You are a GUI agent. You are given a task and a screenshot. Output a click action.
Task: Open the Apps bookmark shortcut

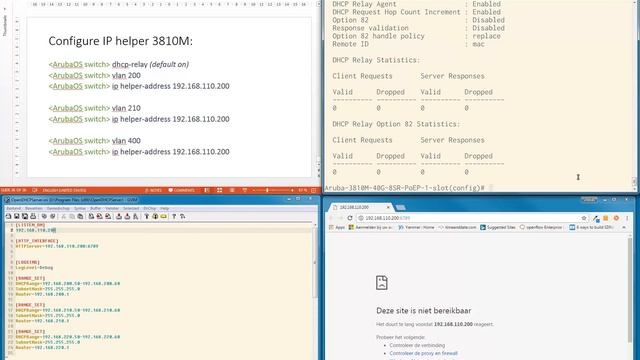coord(337,227)
